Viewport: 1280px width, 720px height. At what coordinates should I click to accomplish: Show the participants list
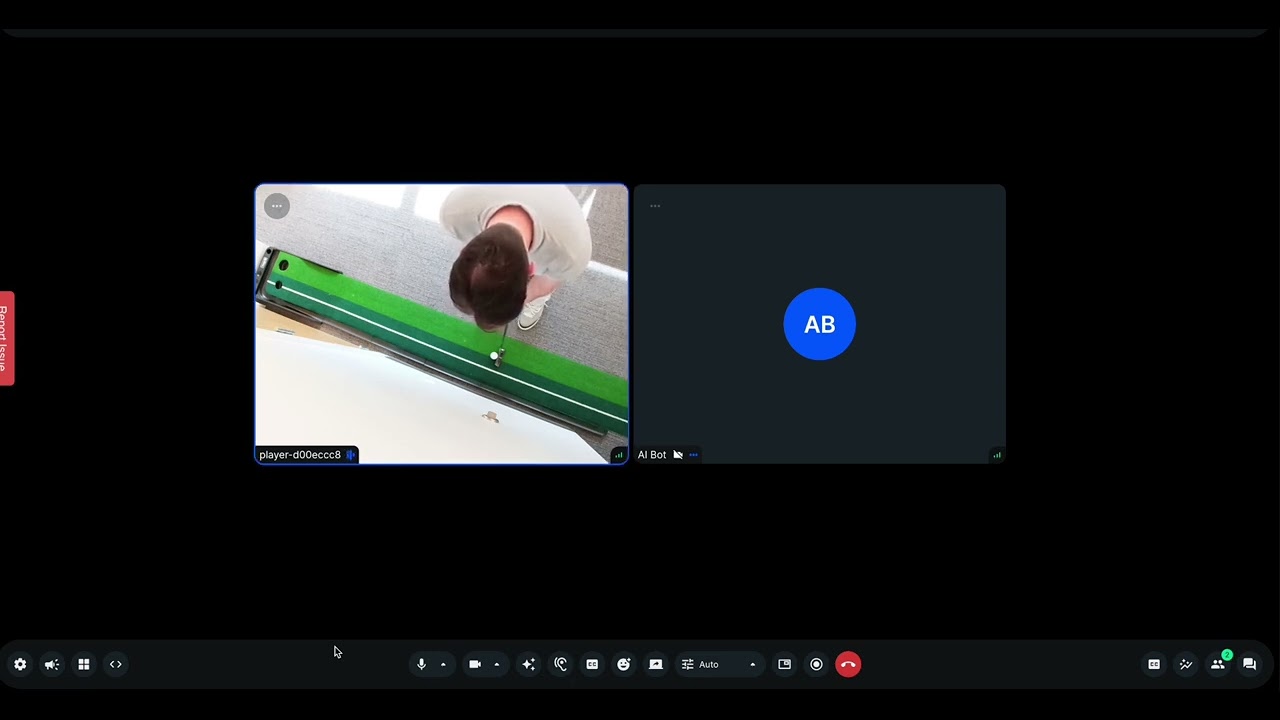click(1218, 664)
